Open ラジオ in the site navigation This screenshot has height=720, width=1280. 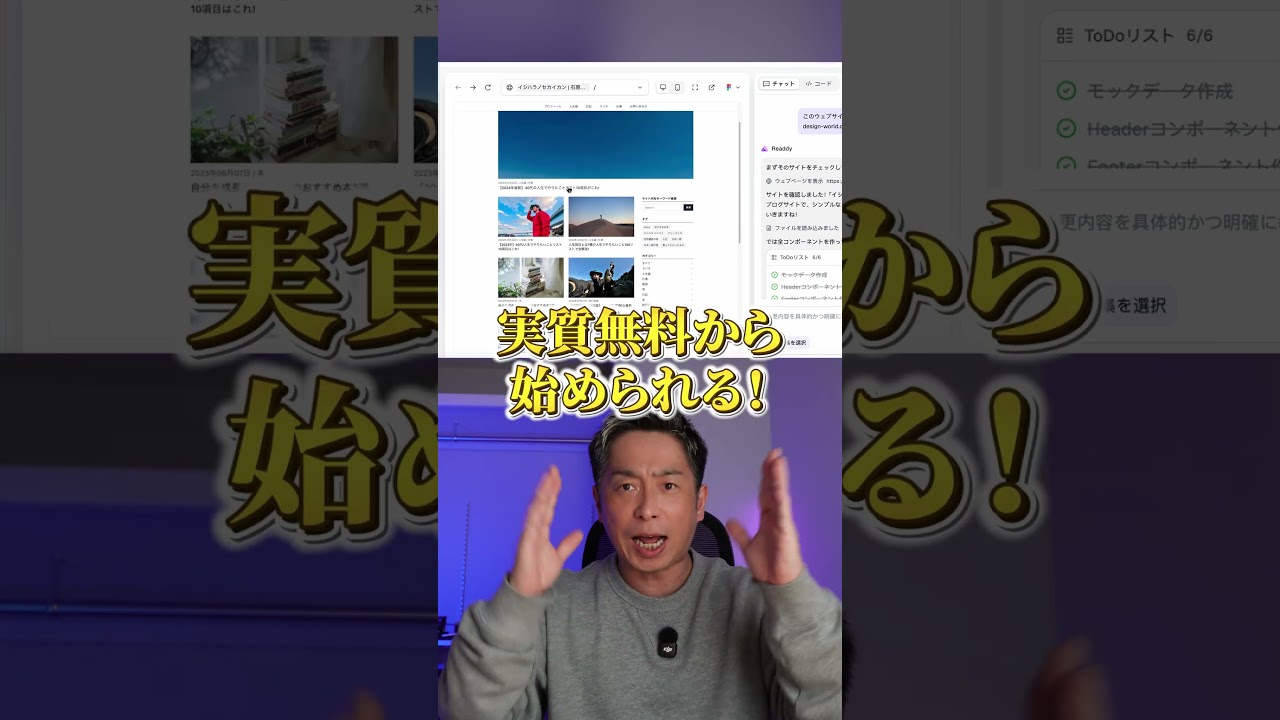pyautogui.click(x=604, y=106)
